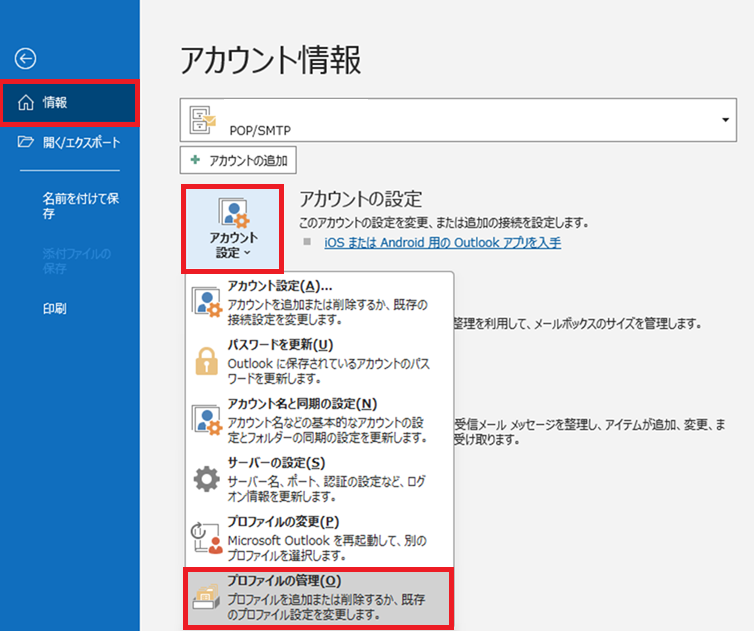Click the folder icon for プロファイルの管理

(207, 596)
